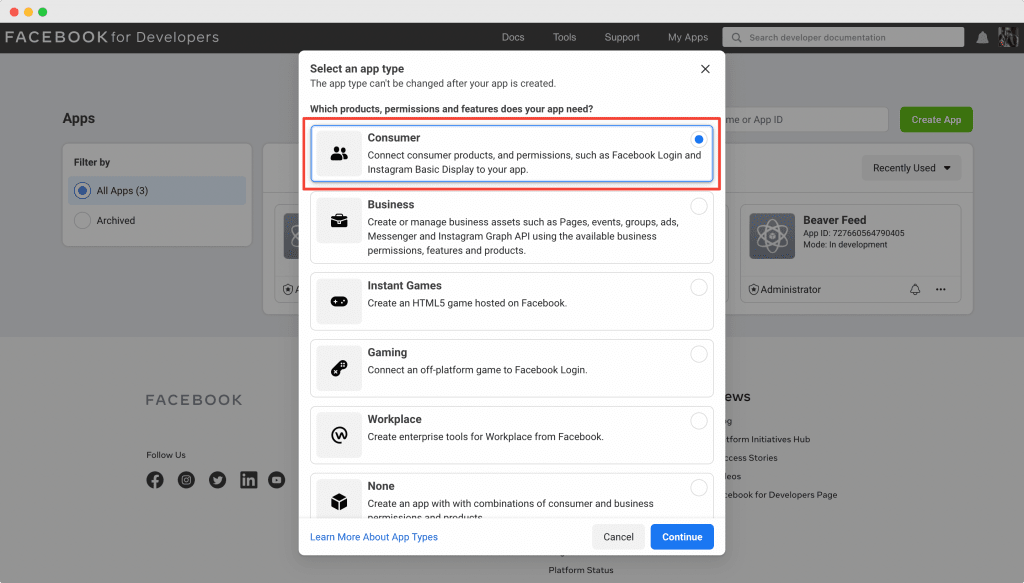Open the Docs menu
The width and height of the screenshot is (1024, 583).
click(513, 37)
